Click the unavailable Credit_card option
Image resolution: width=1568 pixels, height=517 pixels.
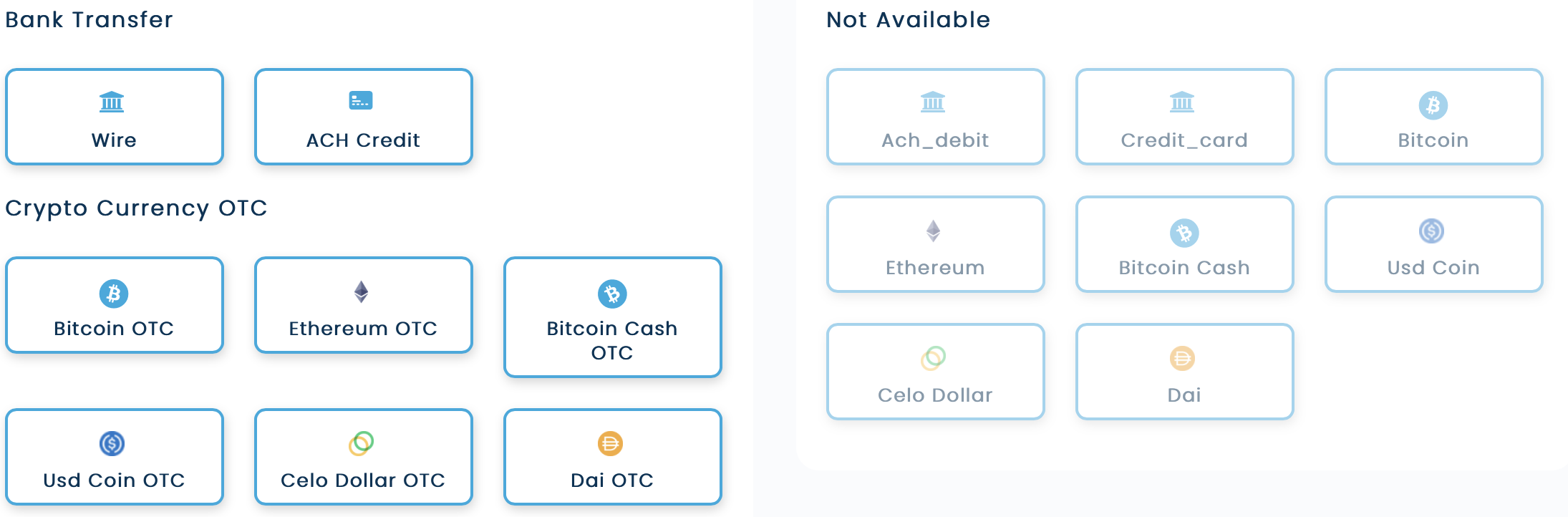1185,117
